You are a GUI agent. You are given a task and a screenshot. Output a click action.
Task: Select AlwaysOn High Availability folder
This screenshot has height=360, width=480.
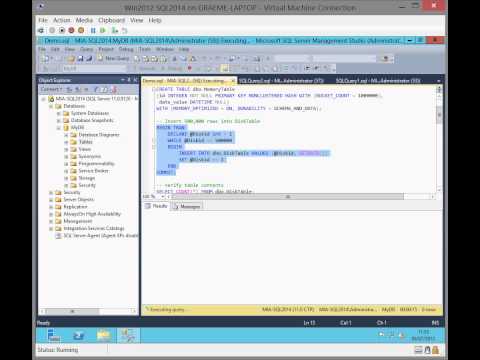coord(92,214)
